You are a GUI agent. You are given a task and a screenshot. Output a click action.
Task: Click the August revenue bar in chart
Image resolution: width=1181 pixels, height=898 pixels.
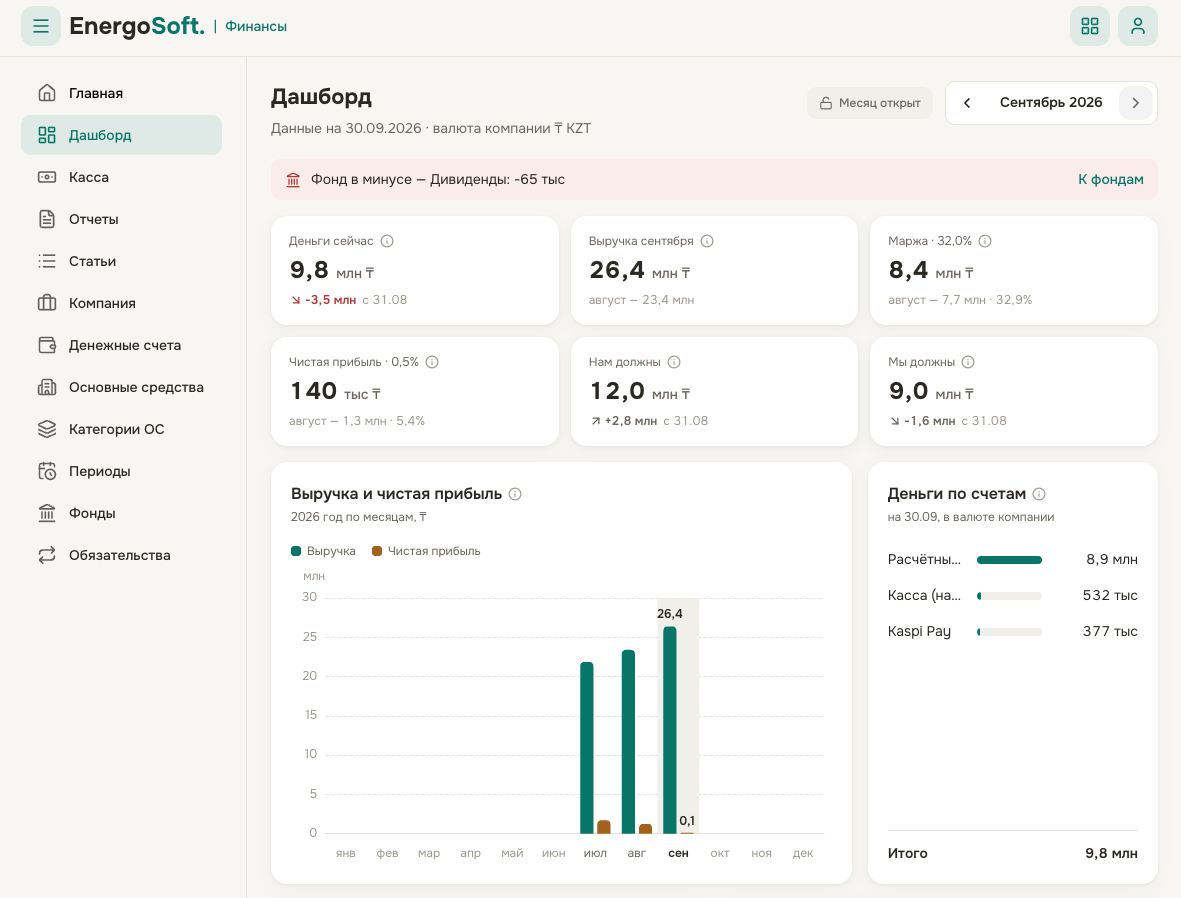click(x=628, y=742)
